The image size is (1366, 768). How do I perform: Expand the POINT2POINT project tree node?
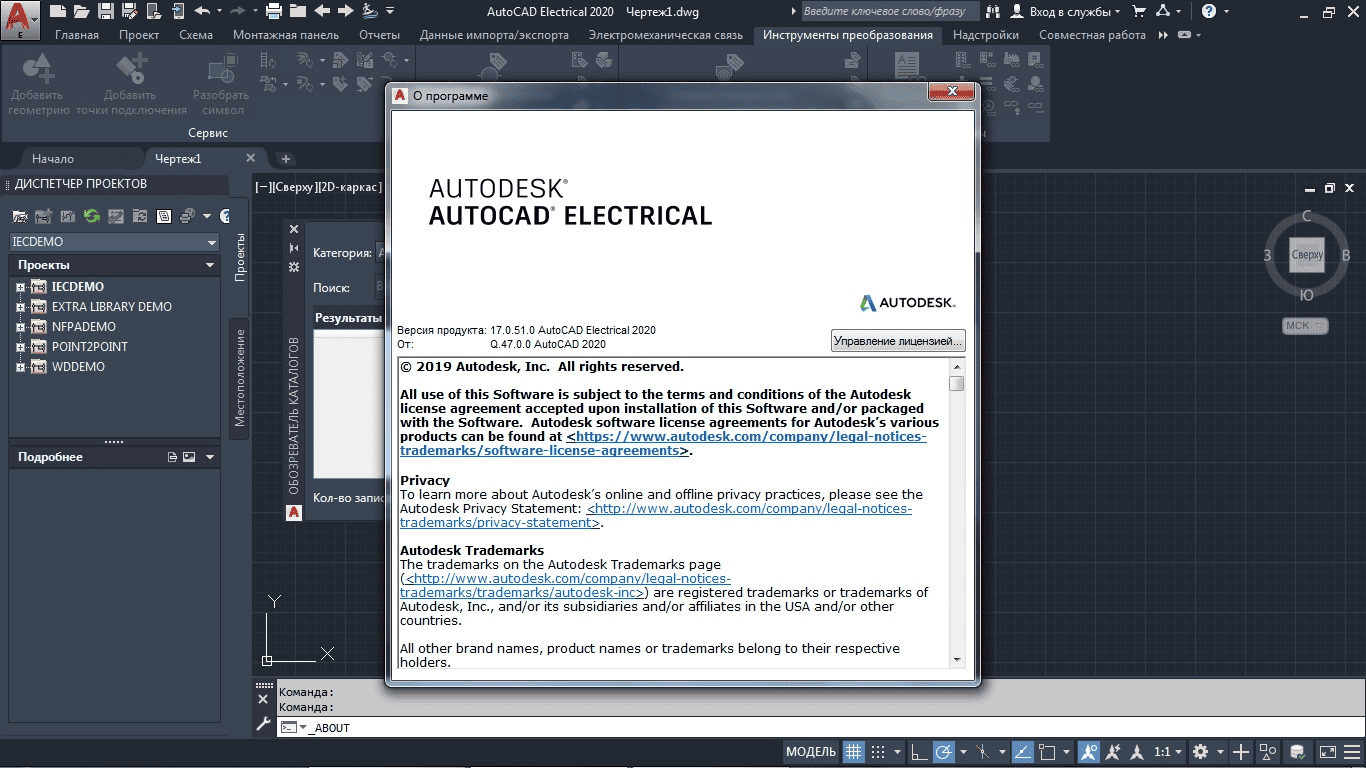[19, 347]
